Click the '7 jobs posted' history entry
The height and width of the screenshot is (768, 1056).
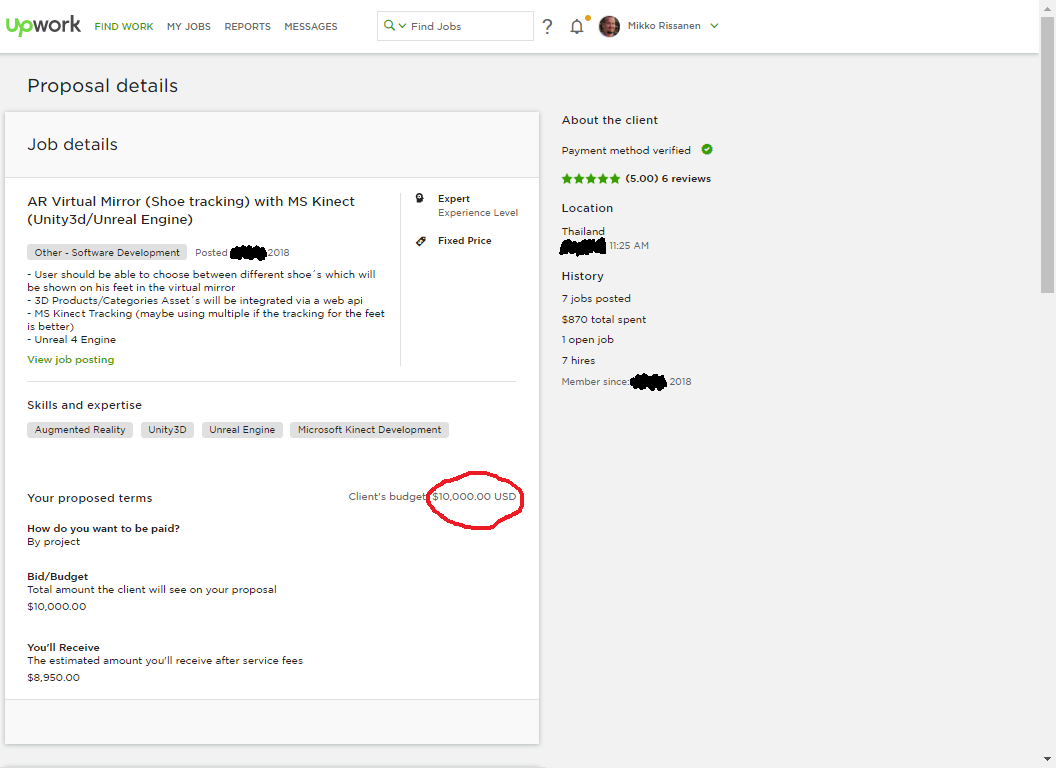pos(596,298)
